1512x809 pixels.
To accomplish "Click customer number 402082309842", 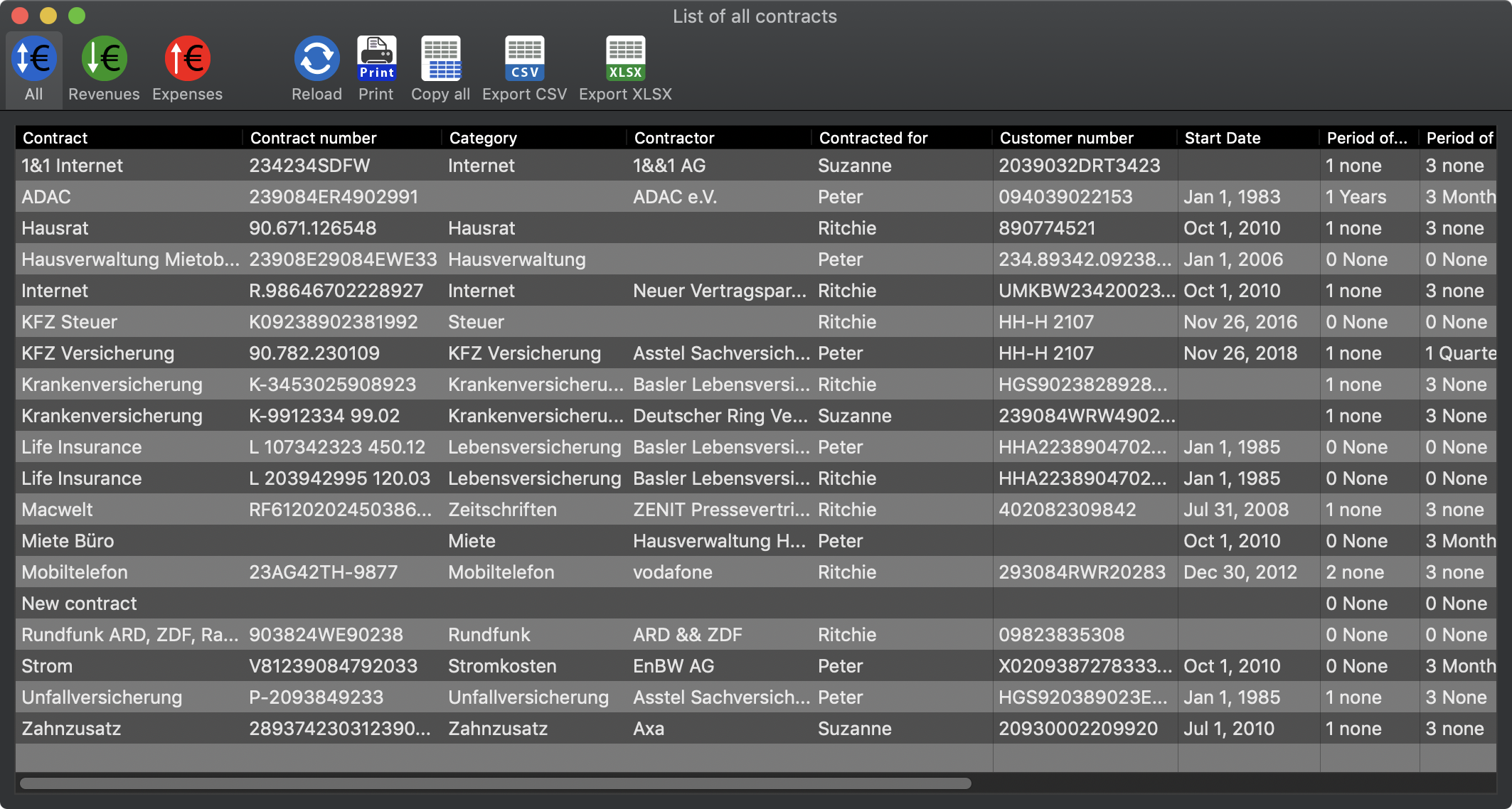I will pyautogui.click(x=1068, y=510).
